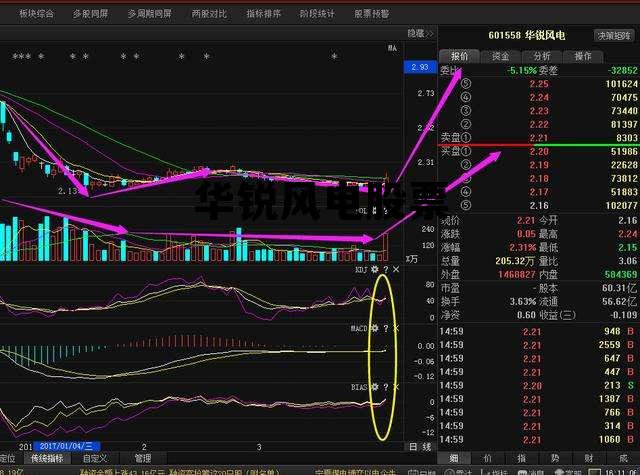Close the KDJ indicator panel

(x=396, y=270)
